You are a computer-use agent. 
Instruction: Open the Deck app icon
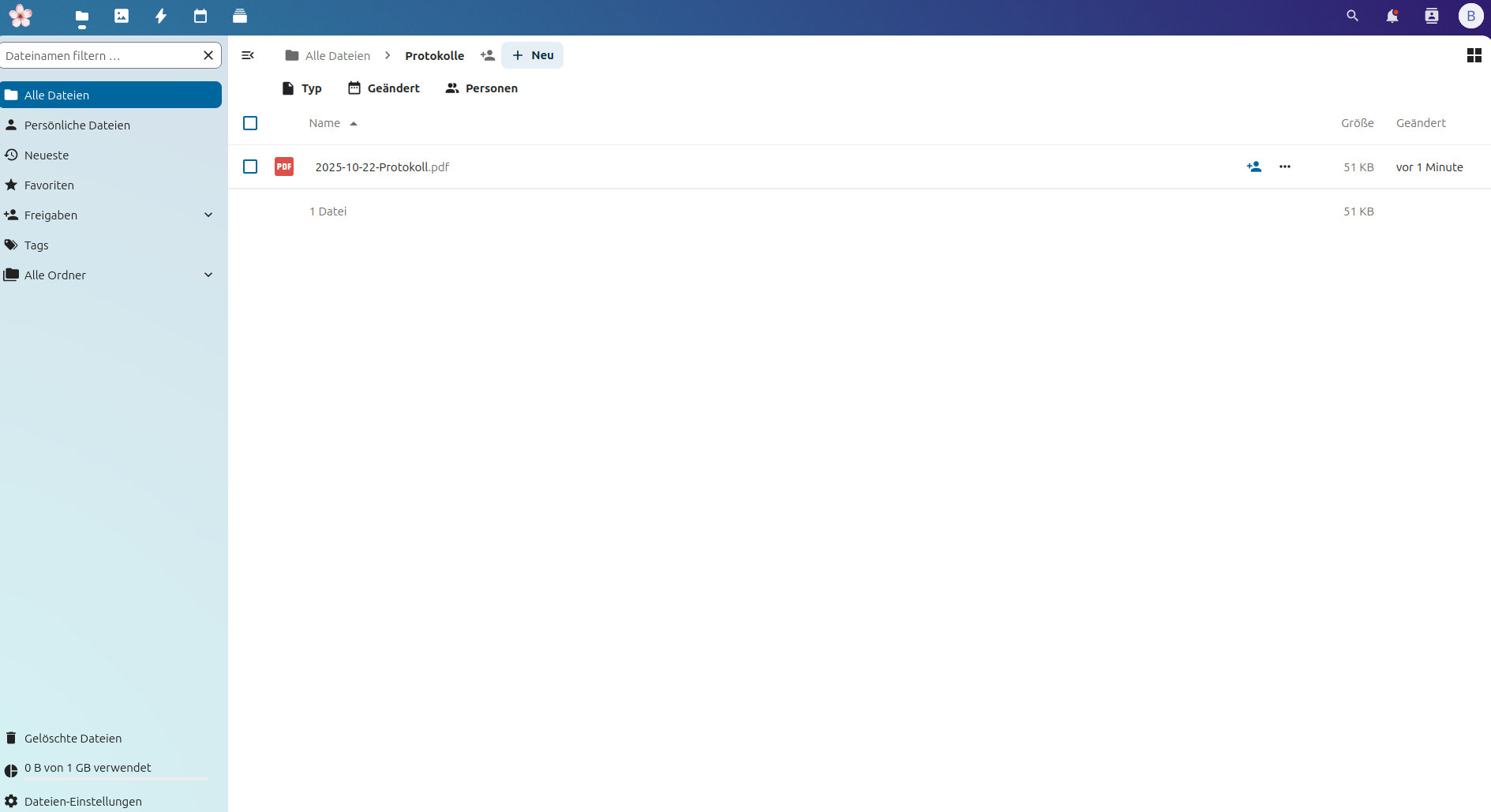coord(240,16)
